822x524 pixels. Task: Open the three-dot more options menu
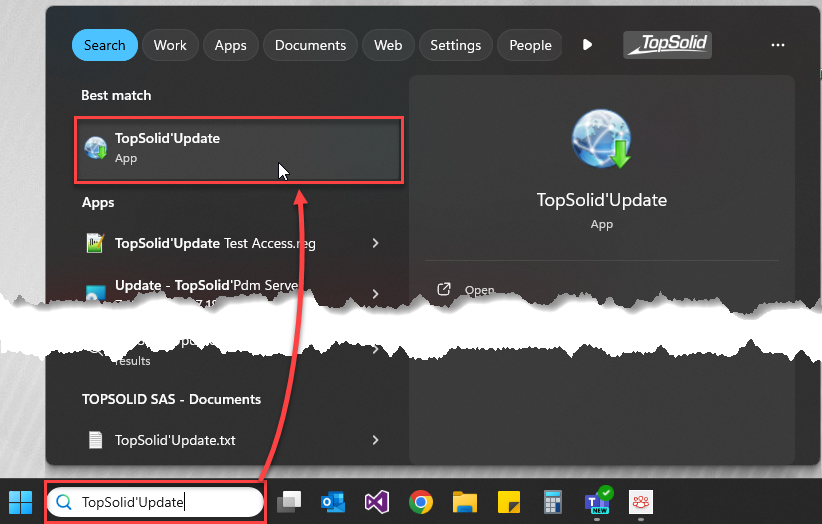778,45
